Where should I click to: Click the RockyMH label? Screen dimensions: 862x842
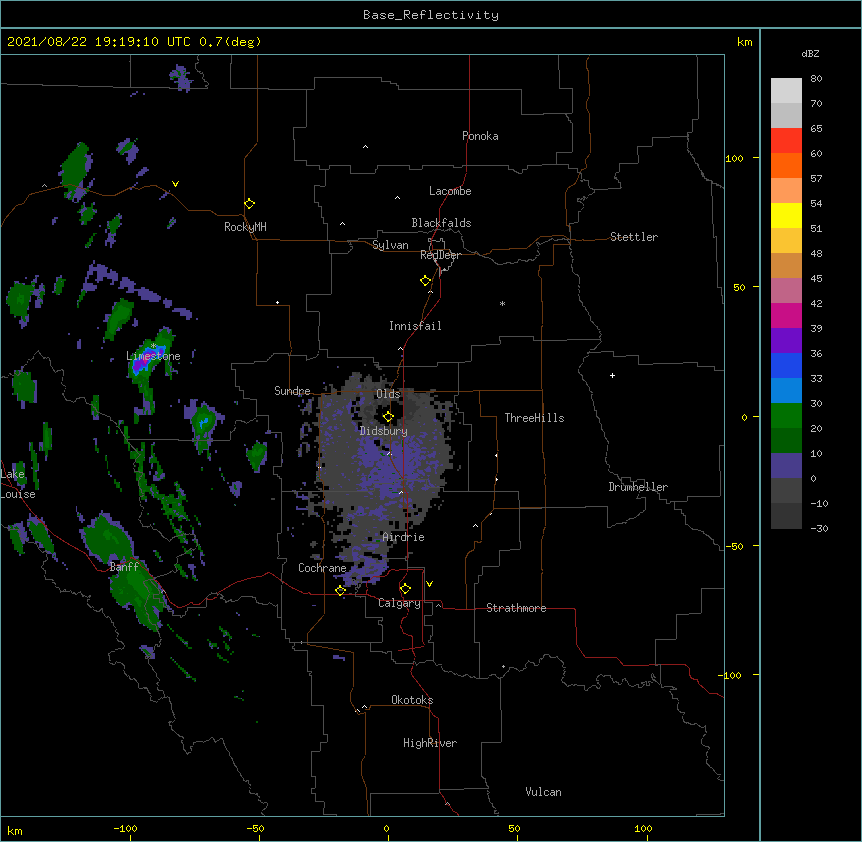(245, 227)
